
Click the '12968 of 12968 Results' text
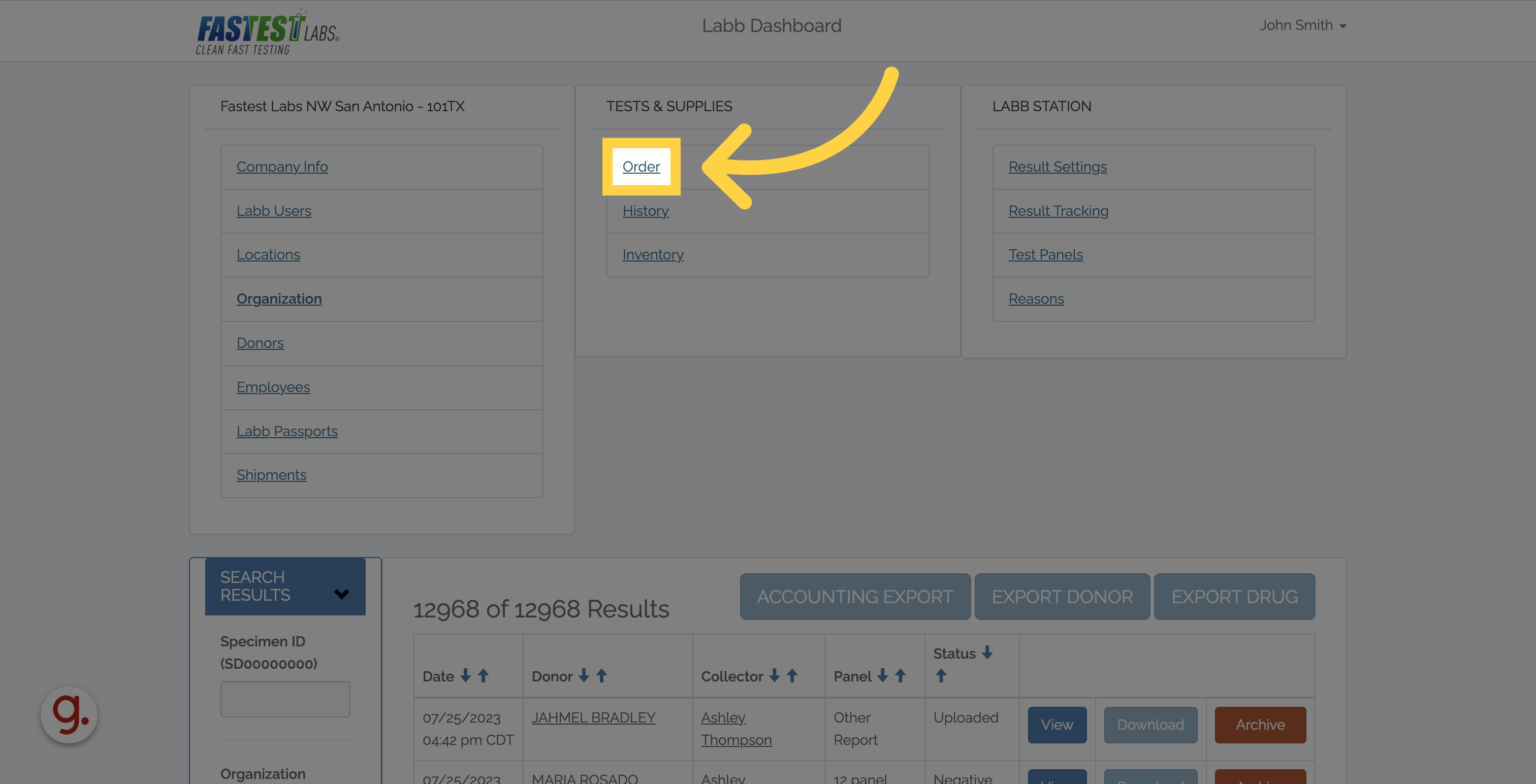(x=541, y=609)
